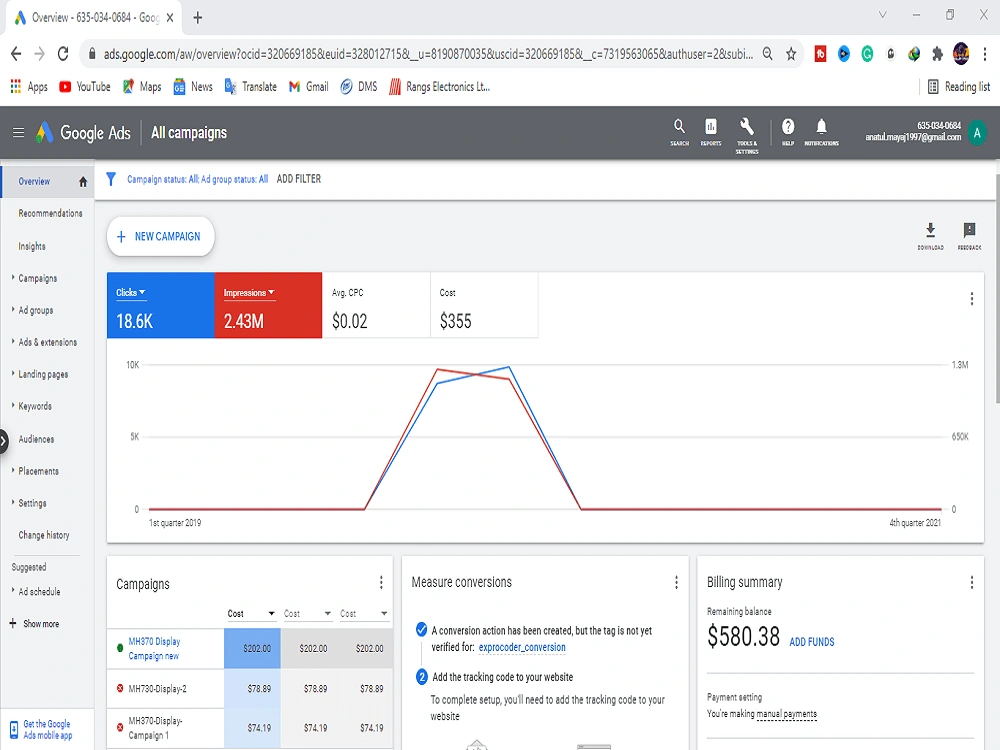Open chart card three-dot menu

click(971, 298)
